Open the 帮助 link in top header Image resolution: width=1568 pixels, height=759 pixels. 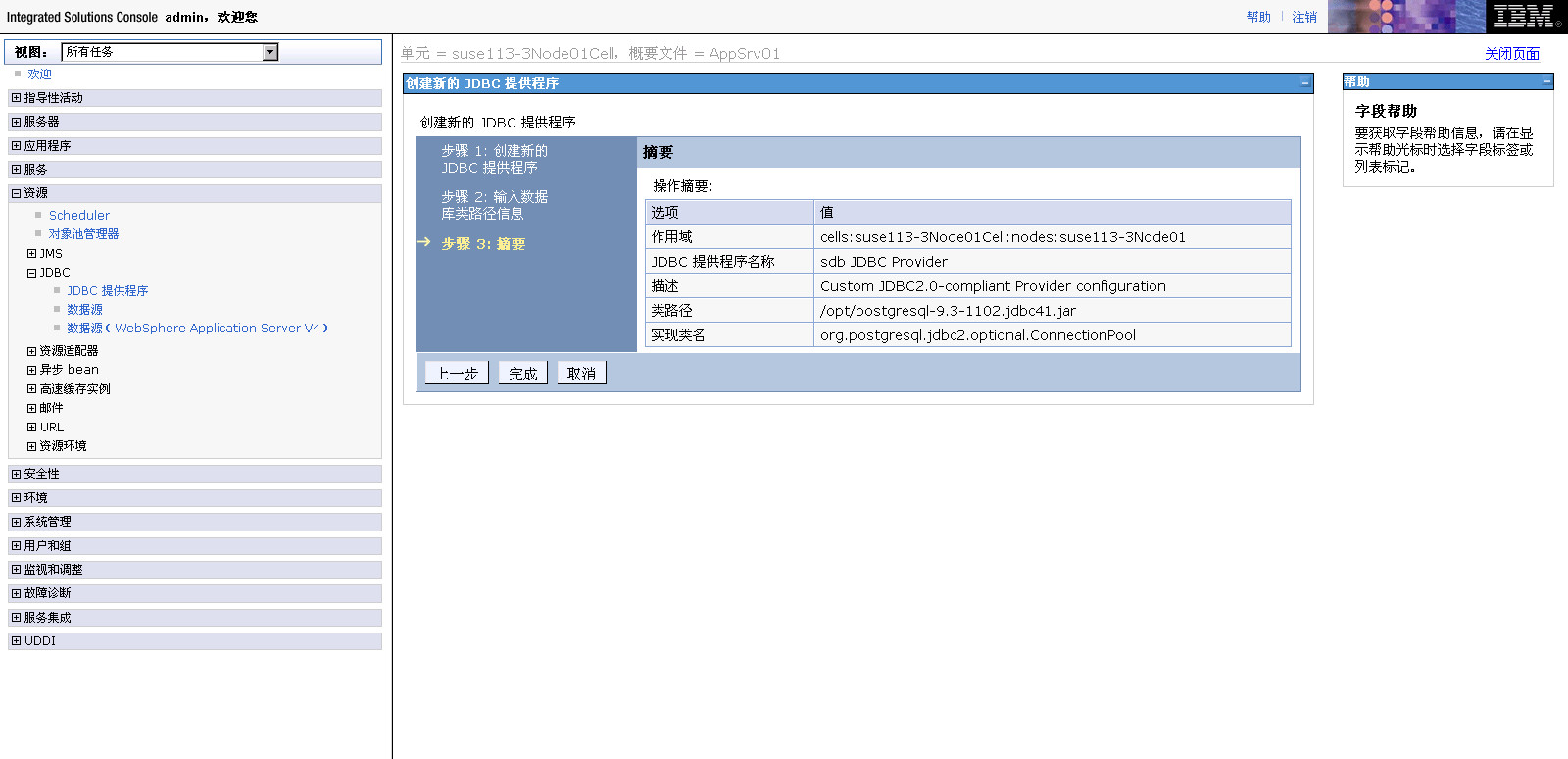coord(1258,17)
